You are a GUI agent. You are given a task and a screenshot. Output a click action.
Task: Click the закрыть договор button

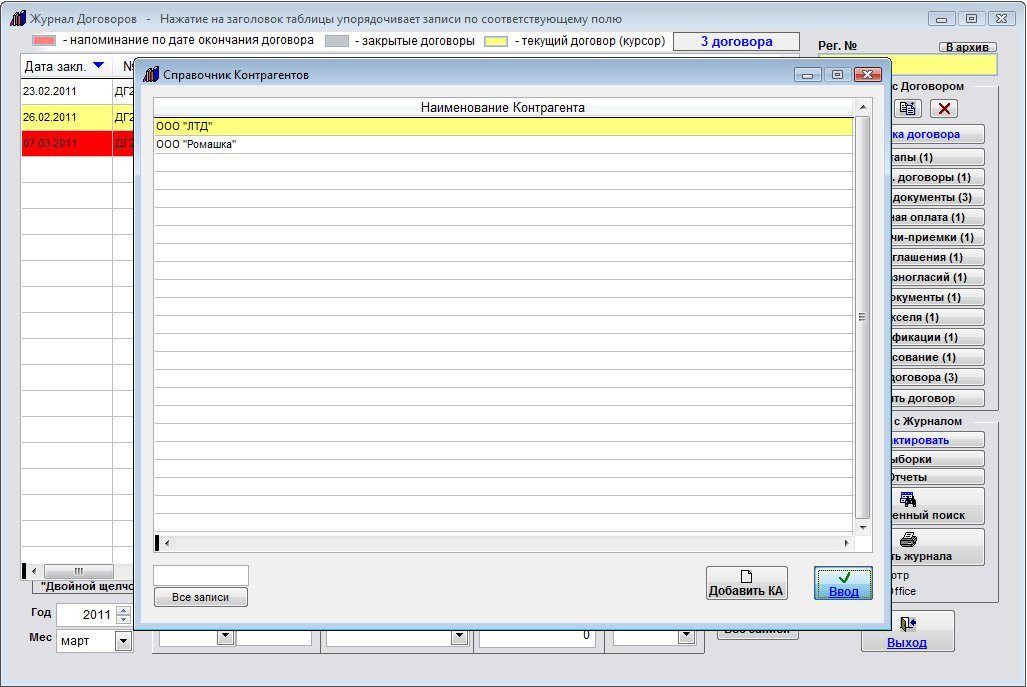(x=937, y=398)
